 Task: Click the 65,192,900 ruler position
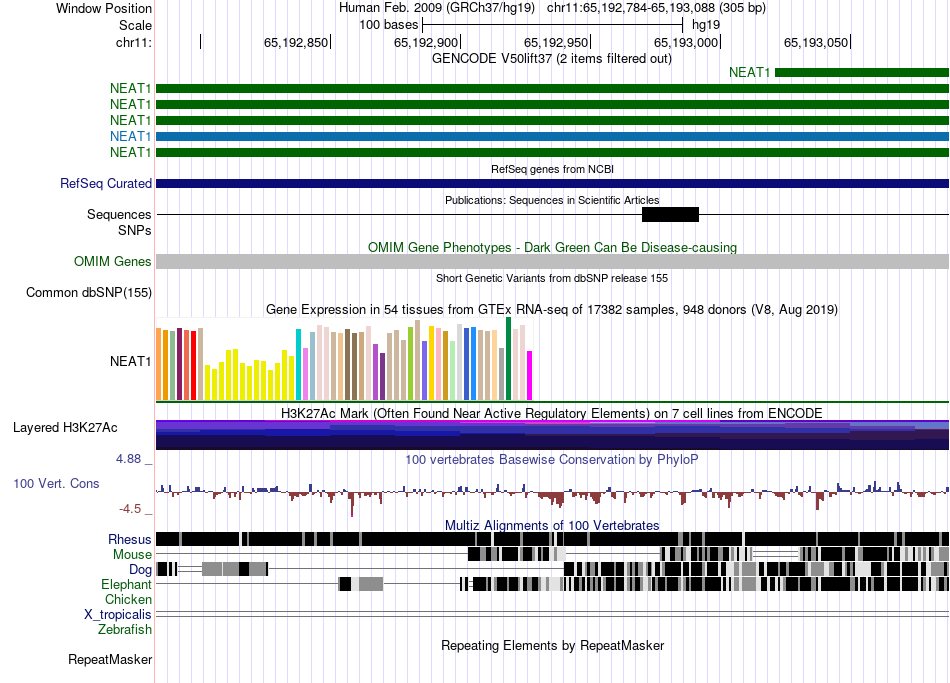[x=426, y=42]
